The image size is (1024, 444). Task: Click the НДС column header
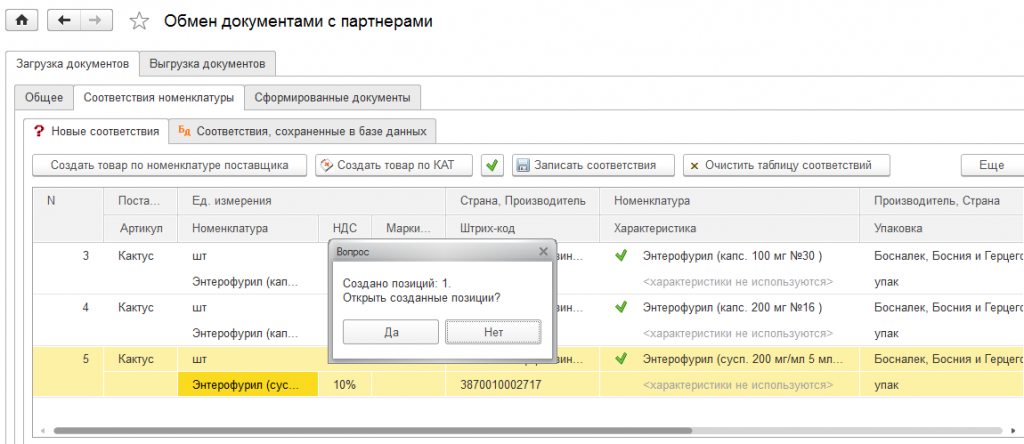pos(345,229)
